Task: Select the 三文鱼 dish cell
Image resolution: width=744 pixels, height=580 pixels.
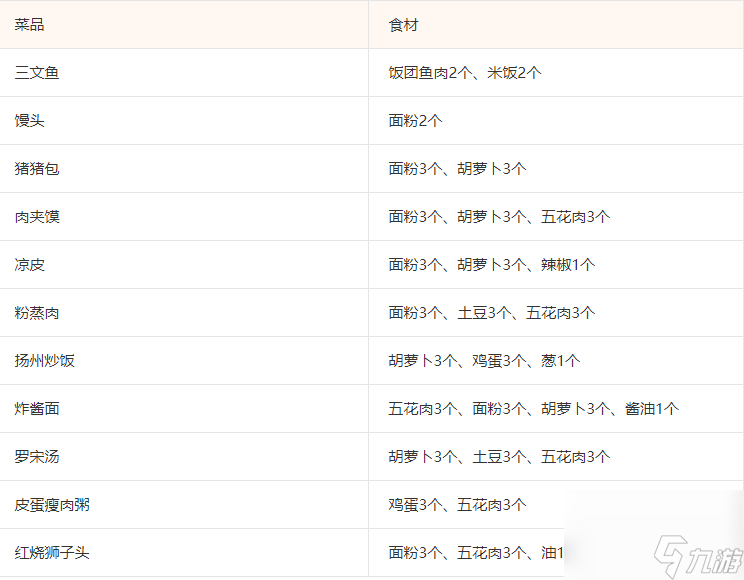Action: (x=37, y=73)
